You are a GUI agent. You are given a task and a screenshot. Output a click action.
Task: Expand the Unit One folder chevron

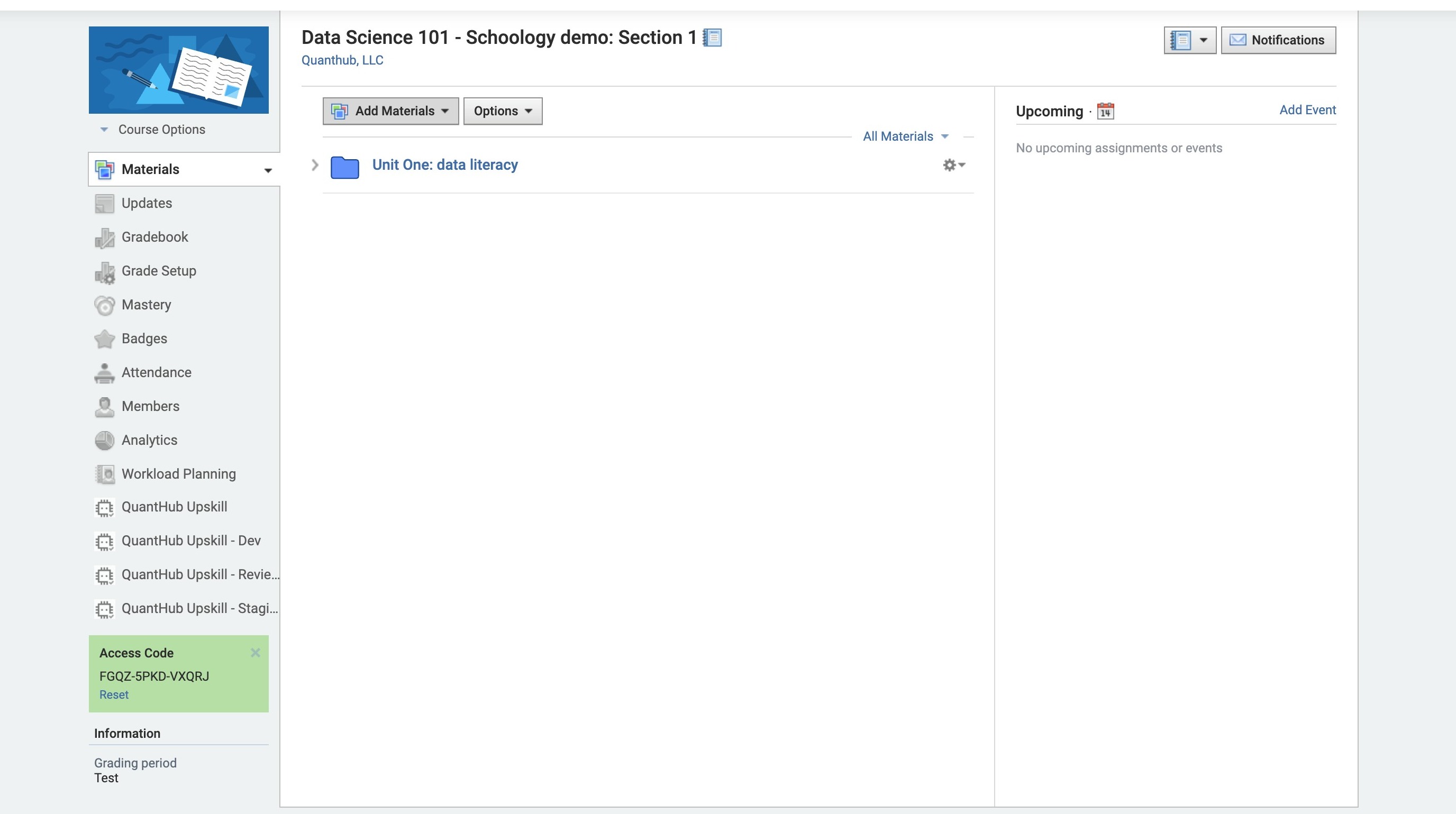point(315,165)
